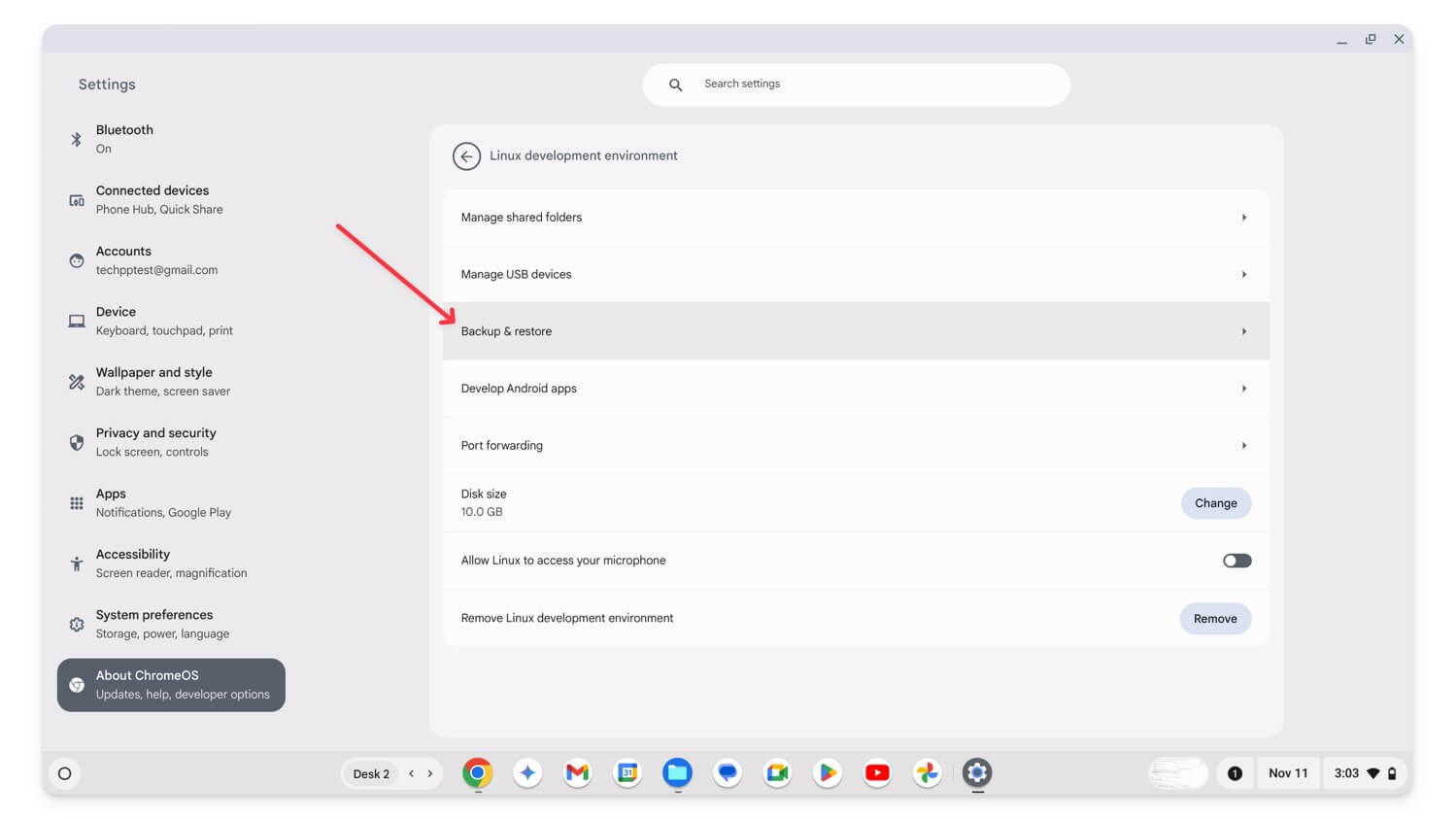The image size is (1456, 819).
Task: Click the Search settings field
Action: pyautogui.click(x=856, y=85)
